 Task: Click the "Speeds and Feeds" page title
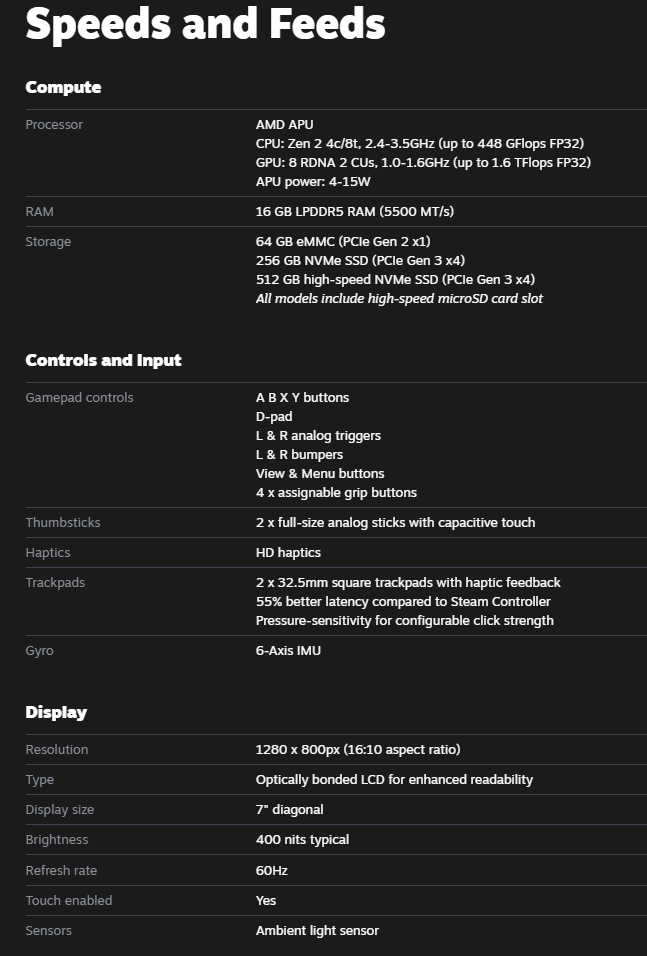tap(204, 25)
